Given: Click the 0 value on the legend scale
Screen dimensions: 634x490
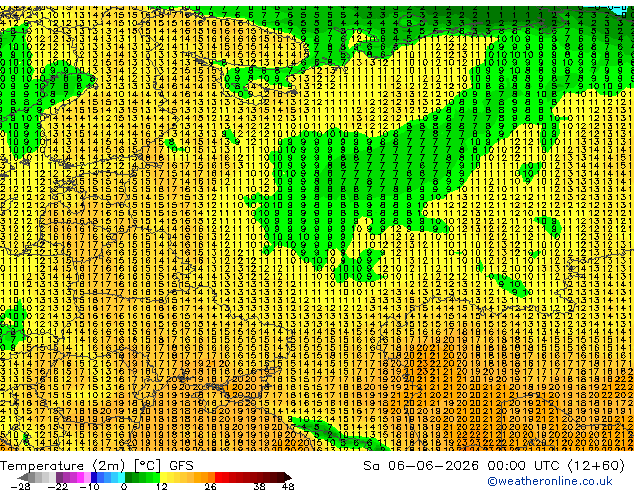Looking at the screenshot, I should 124,486.
